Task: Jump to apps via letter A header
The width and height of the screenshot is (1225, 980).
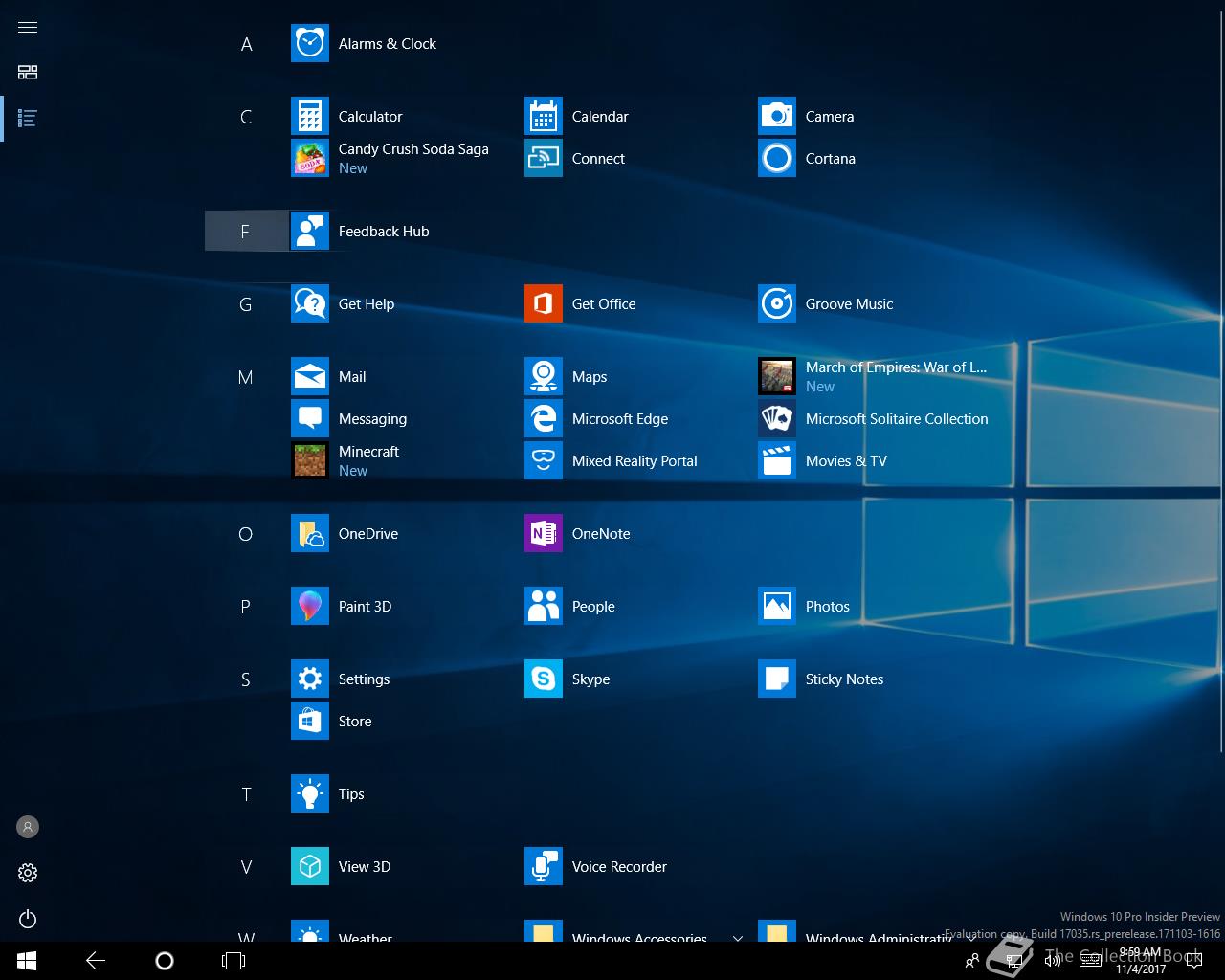Action: click(x=246, y=44)
